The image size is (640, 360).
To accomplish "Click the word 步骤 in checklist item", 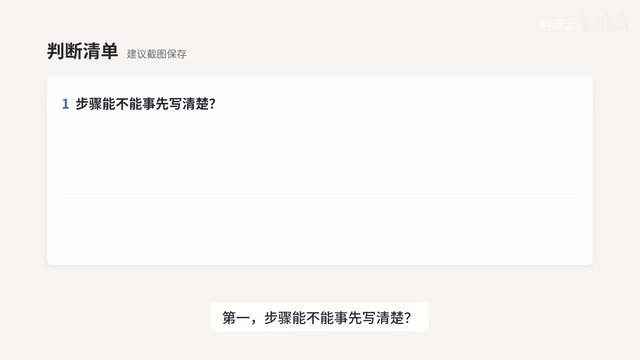I will tap(89, 104).
